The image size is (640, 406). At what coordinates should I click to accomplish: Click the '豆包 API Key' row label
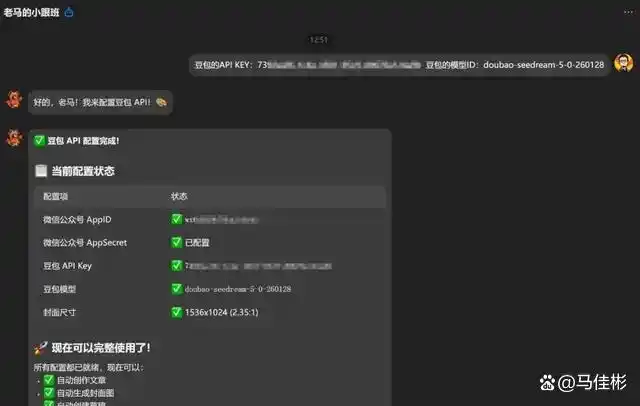click(67, 266)
